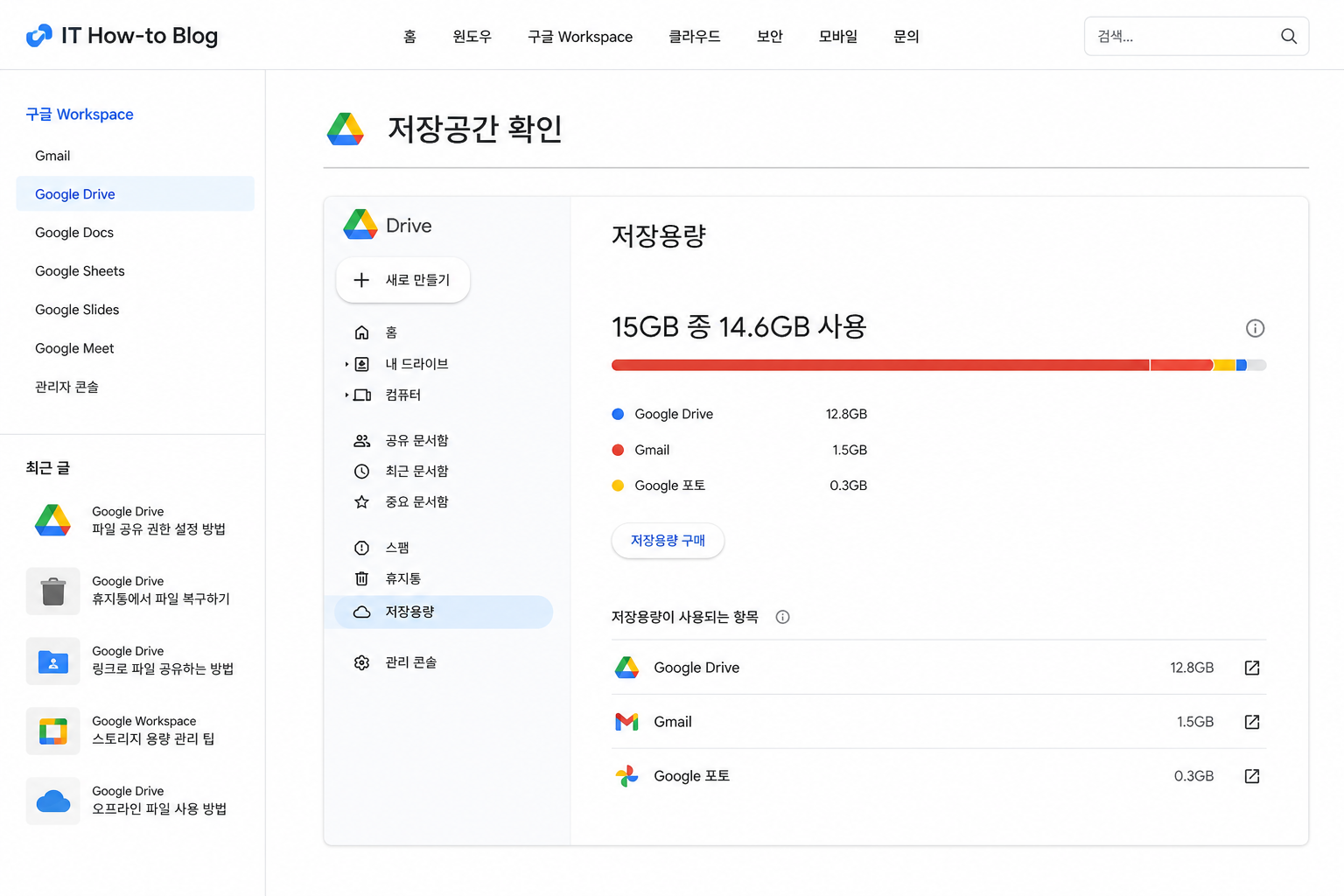This screenshot has width=1344, height=896.
Task: Click the 중요 문서함 star icon
Action: pyautogui.click(x=361, y=502)
